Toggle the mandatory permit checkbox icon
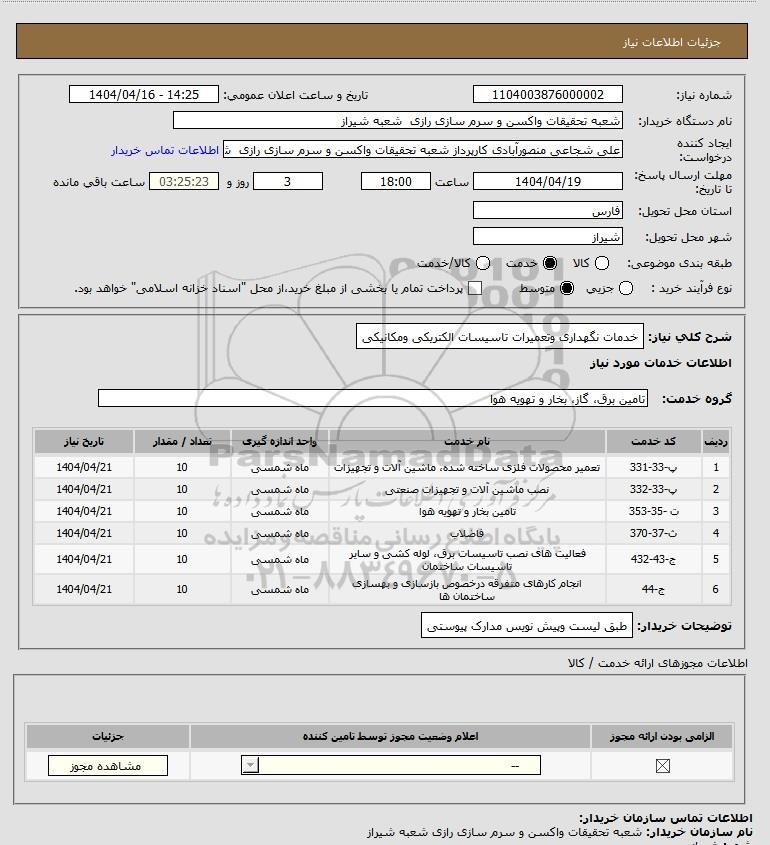This screenshot has height=845, width=770. coord(662,765)
